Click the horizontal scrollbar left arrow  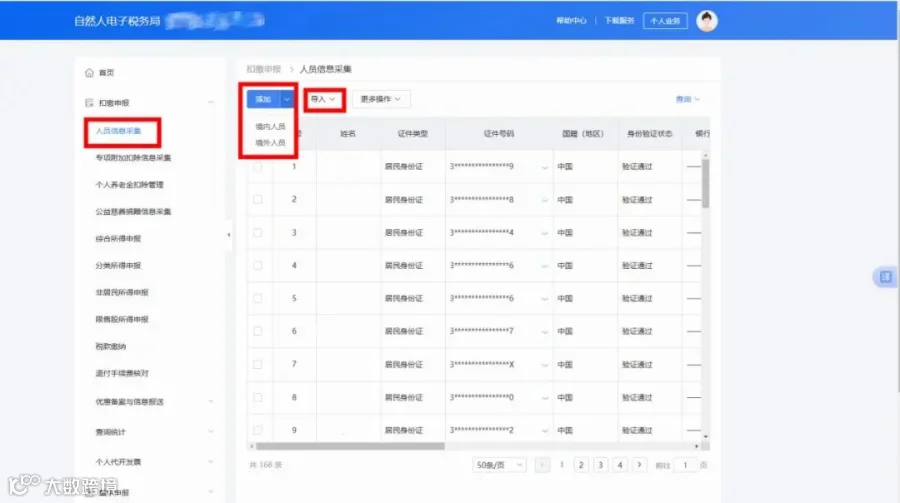(251, 446)
